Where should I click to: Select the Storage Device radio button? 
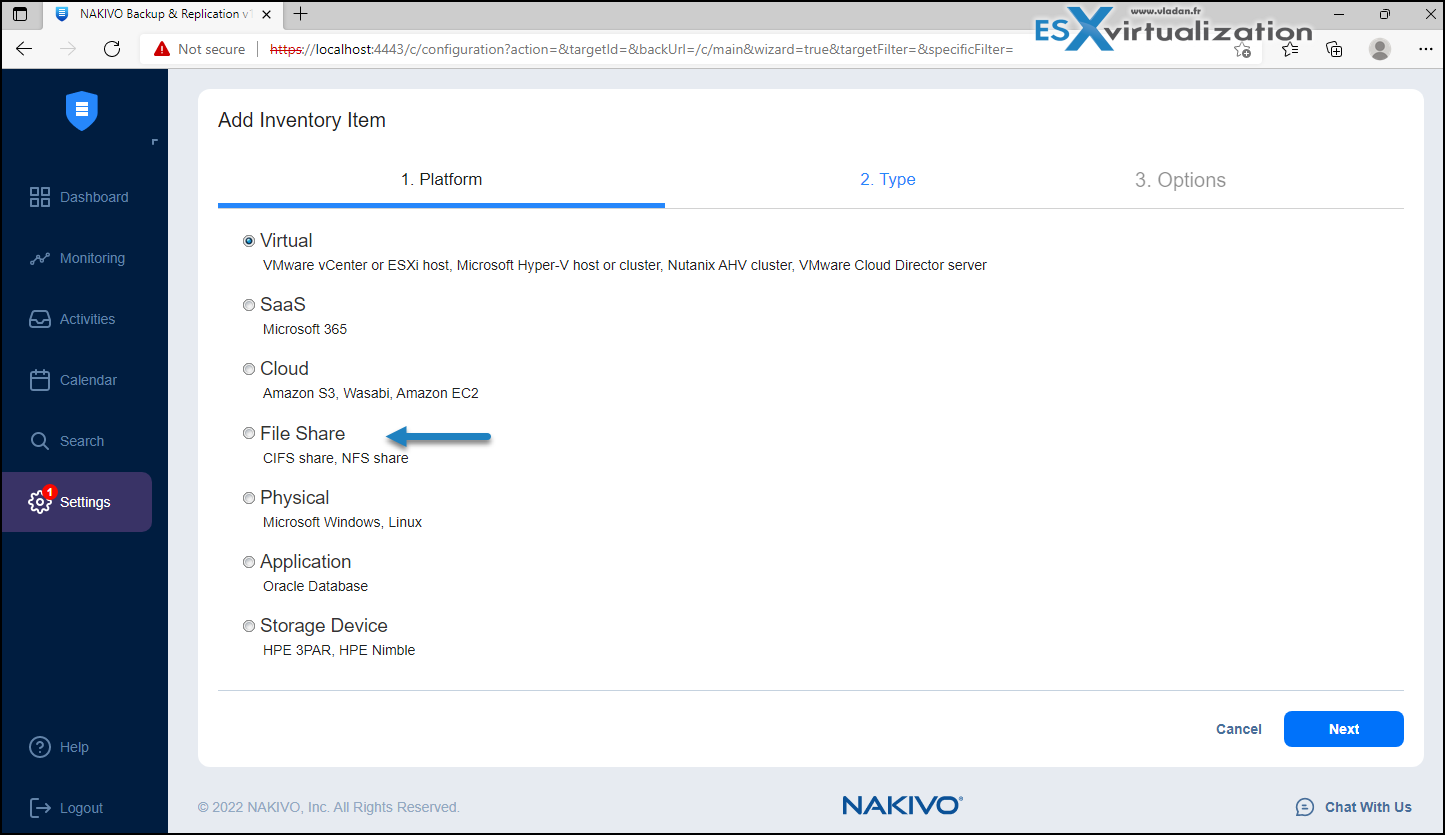(x=249, y=626)
